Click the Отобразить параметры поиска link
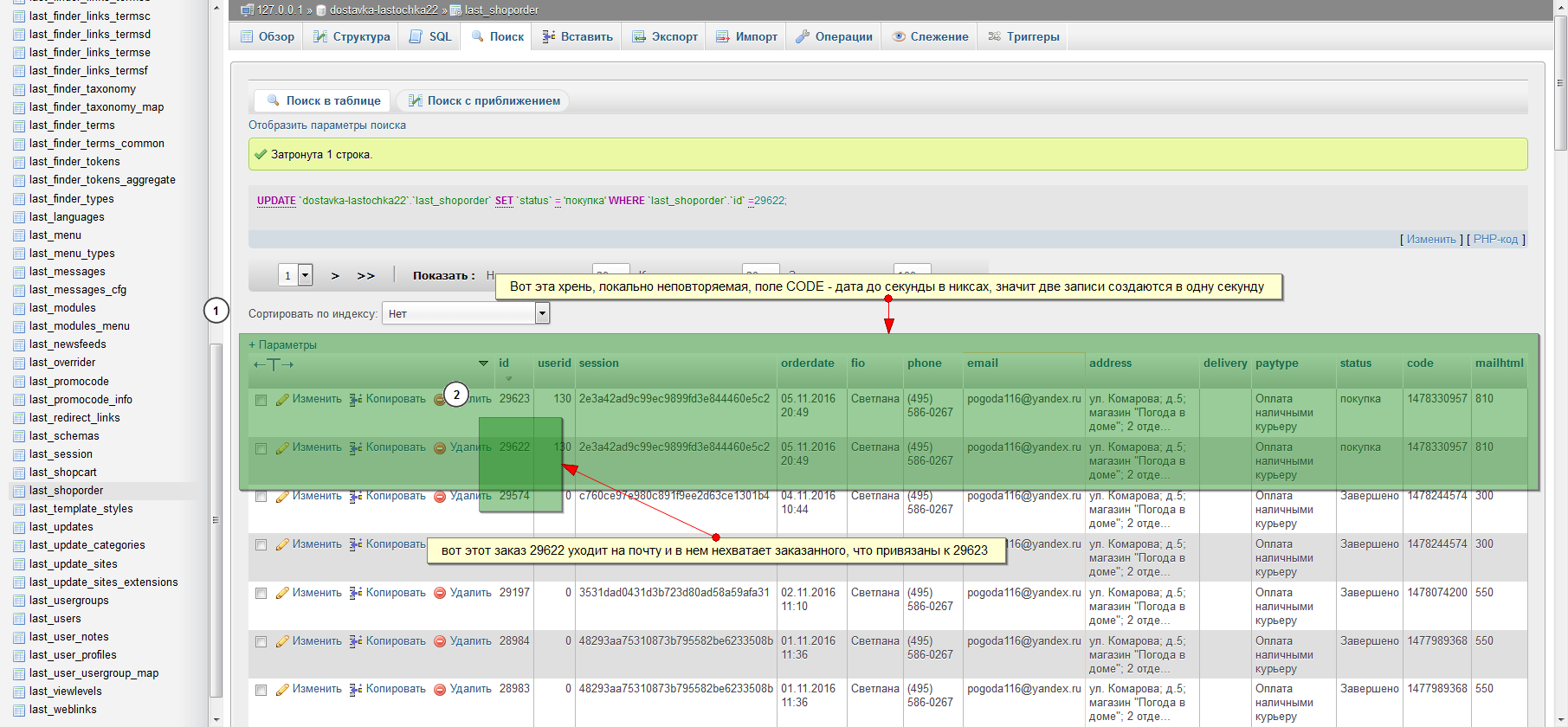1568x727 pixels. (327, 125)
